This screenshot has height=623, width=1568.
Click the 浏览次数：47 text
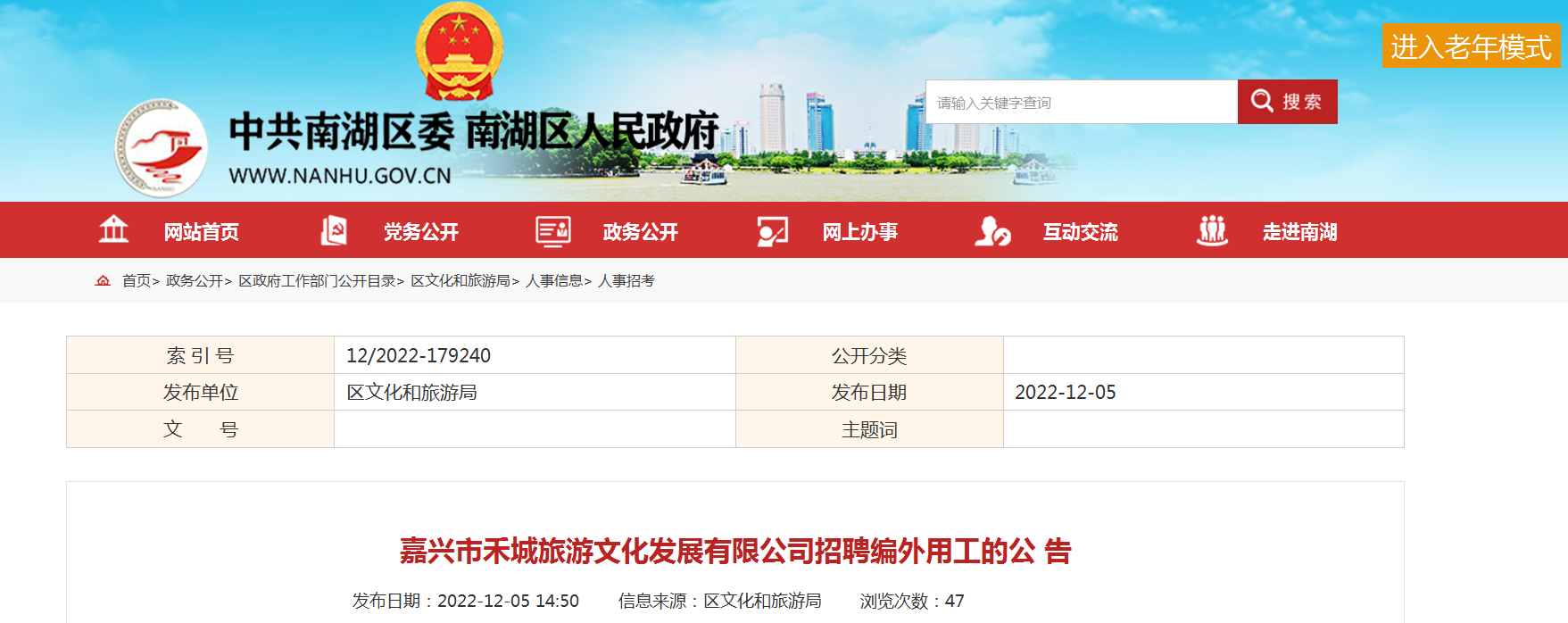pyautogui.click(x=912, y=601)
